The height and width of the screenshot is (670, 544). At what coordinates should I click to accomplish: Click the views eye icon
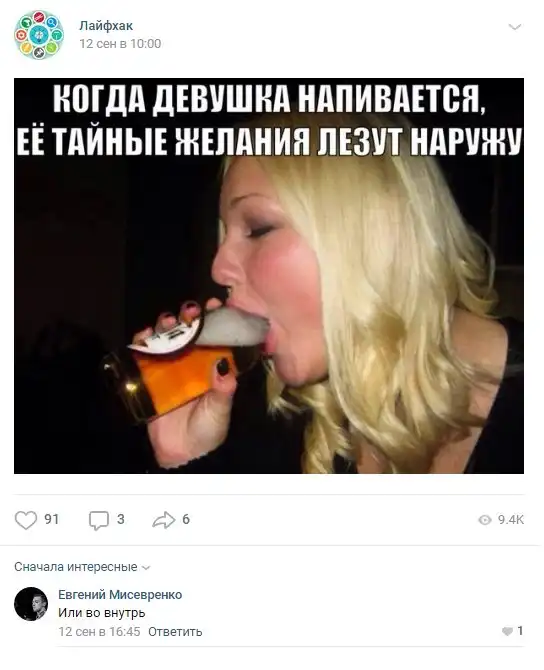click(x=485, y=520)
